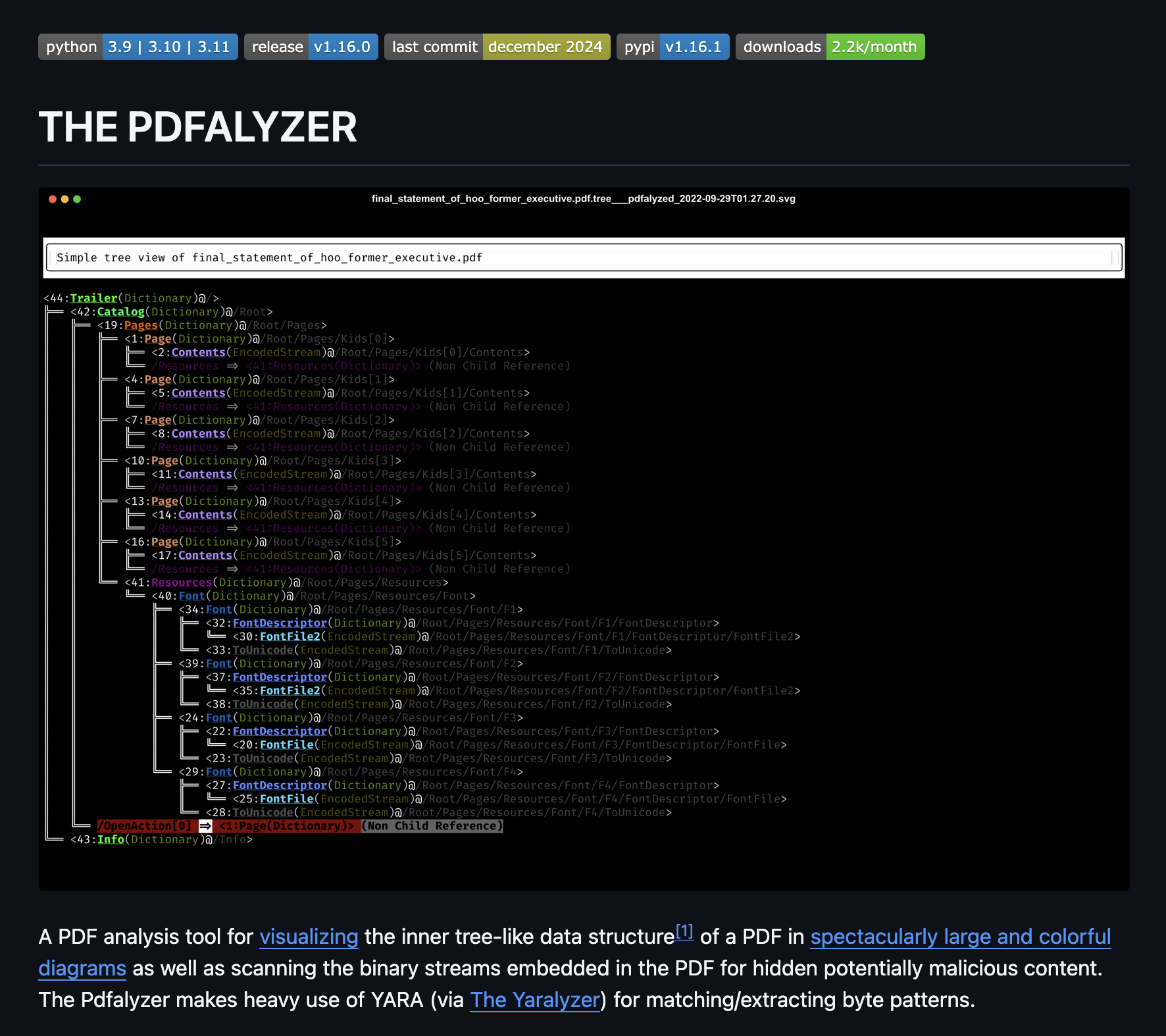Open the pypi v1.16.1 badge
The width and height of the screenshot is (1166, 1036).
tap(673, 47)
